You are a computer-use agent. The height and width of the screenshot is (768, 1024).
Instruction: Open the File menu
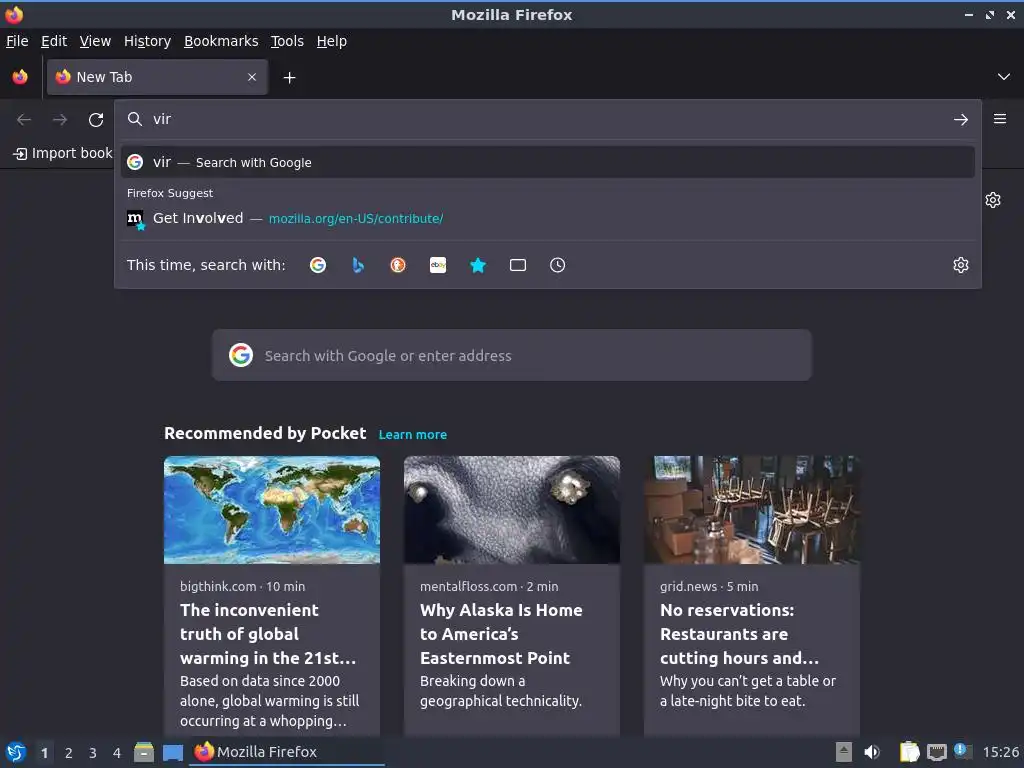click(17, 41)
